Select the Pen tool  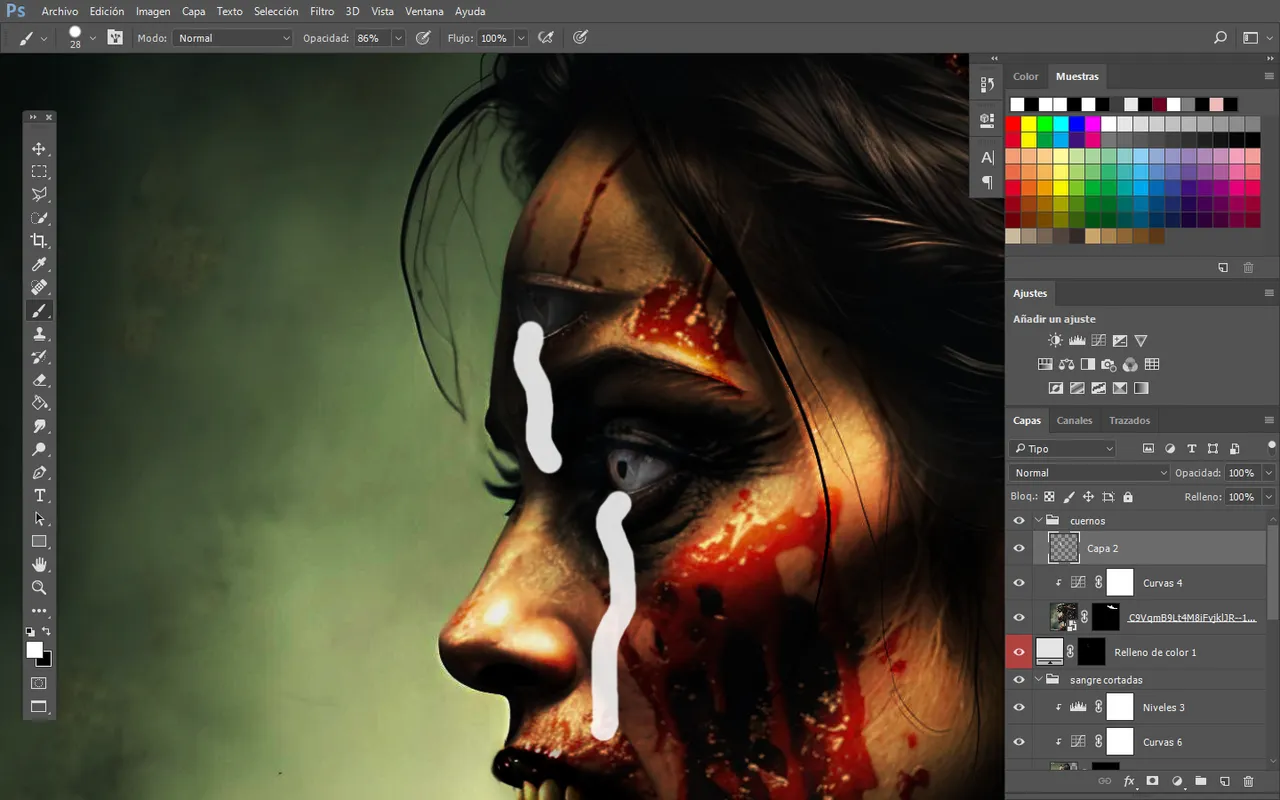click(39, 472)
